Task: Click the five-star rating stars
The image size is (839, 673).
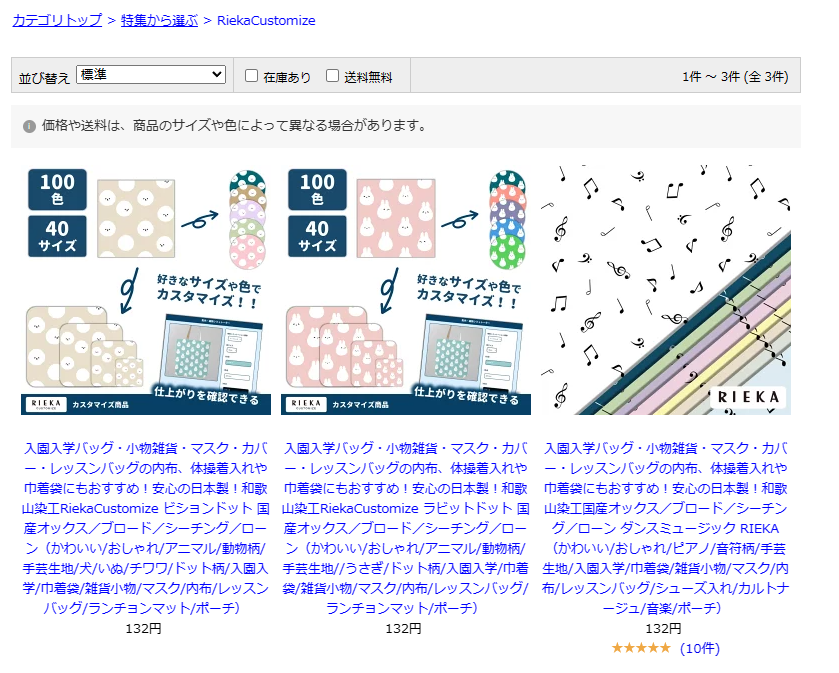Action: (641, 648)
